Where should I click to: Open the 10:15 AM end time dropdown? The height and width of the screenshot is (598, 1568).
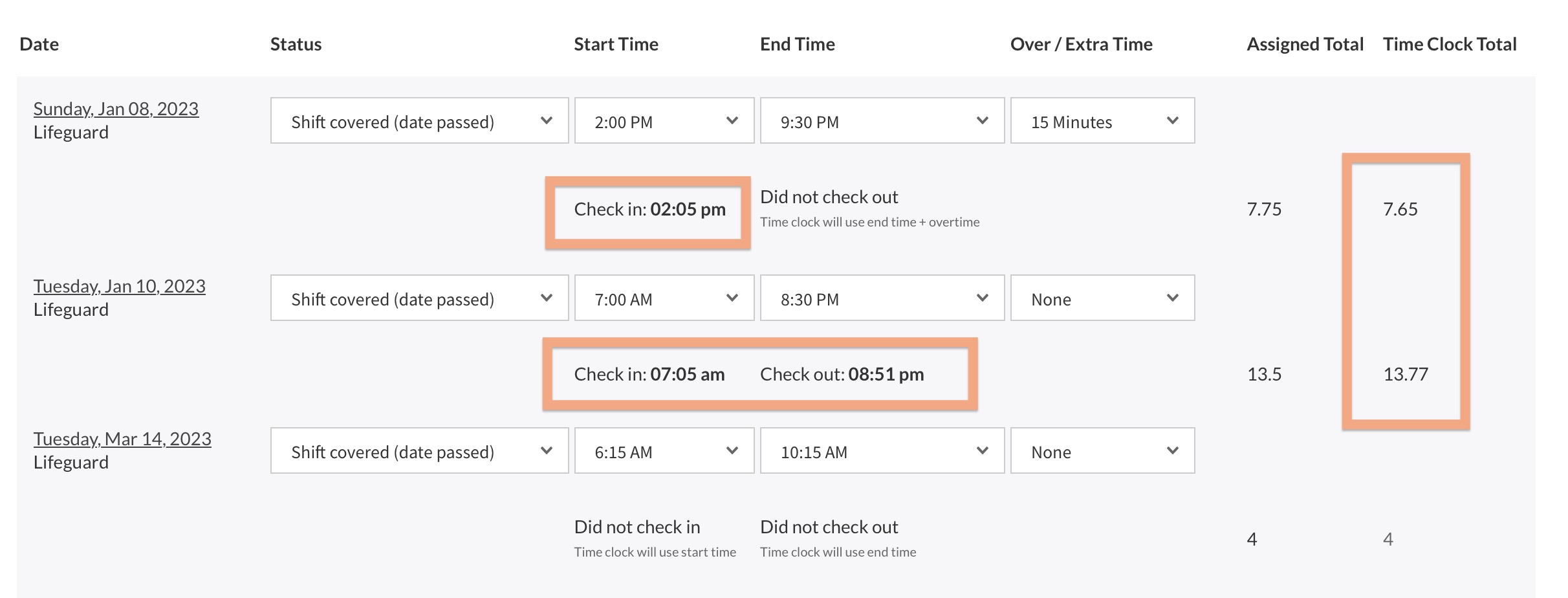point(882,451)
